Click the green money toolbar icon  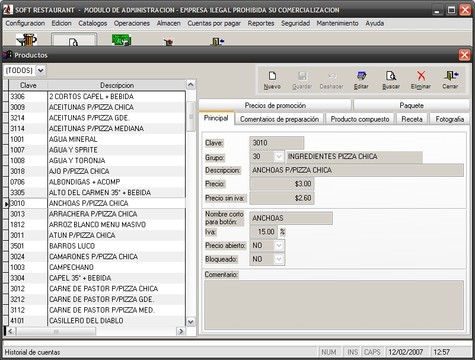(x=121, y=40)
